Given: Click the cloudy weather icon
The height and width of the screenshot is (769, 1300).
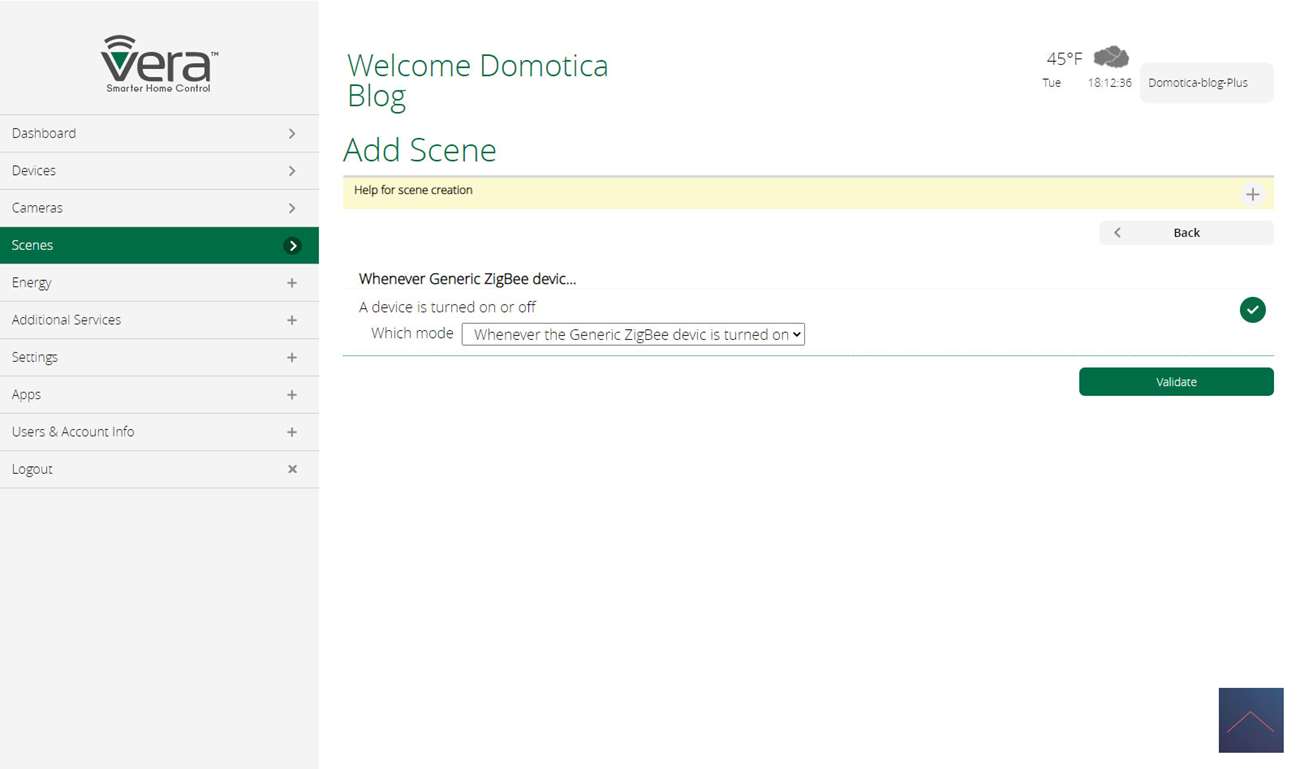Looking at the screenshot, I should coord(1111,57).
